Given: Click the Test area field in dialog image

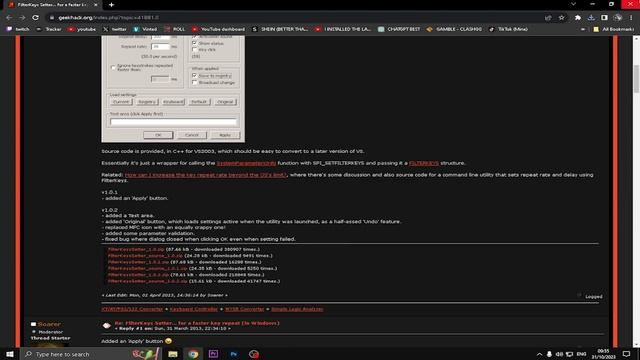Looking at the screenshot, I should pos(173,122).
